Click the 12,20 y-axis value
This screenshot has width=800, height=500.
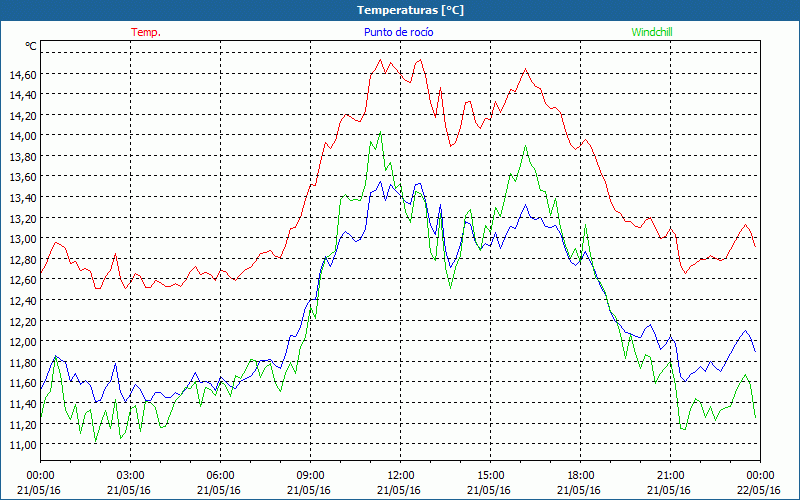tap(23, 321)
